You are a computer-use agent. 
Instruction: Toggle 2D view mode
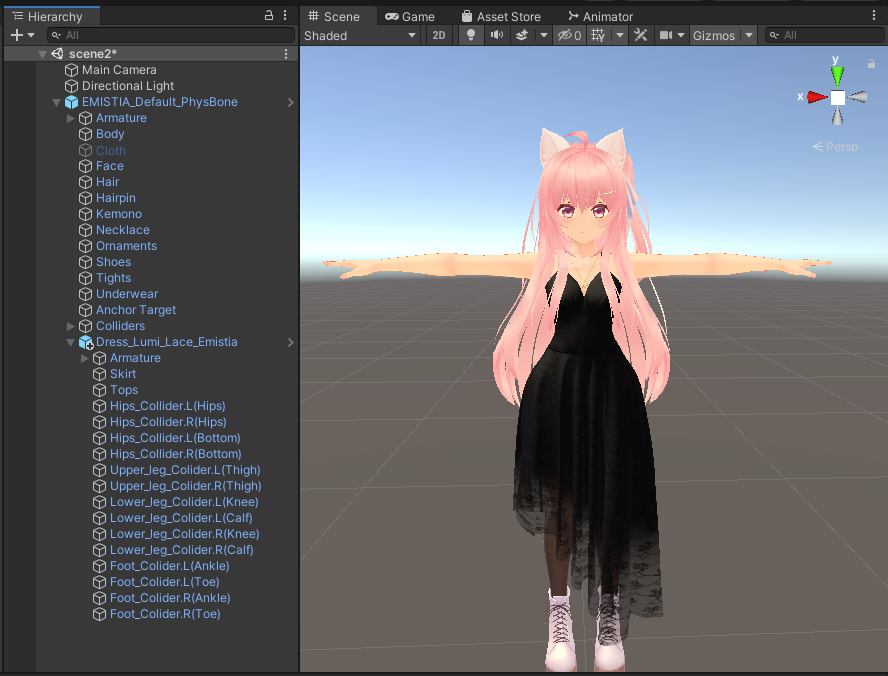(439, 35)
